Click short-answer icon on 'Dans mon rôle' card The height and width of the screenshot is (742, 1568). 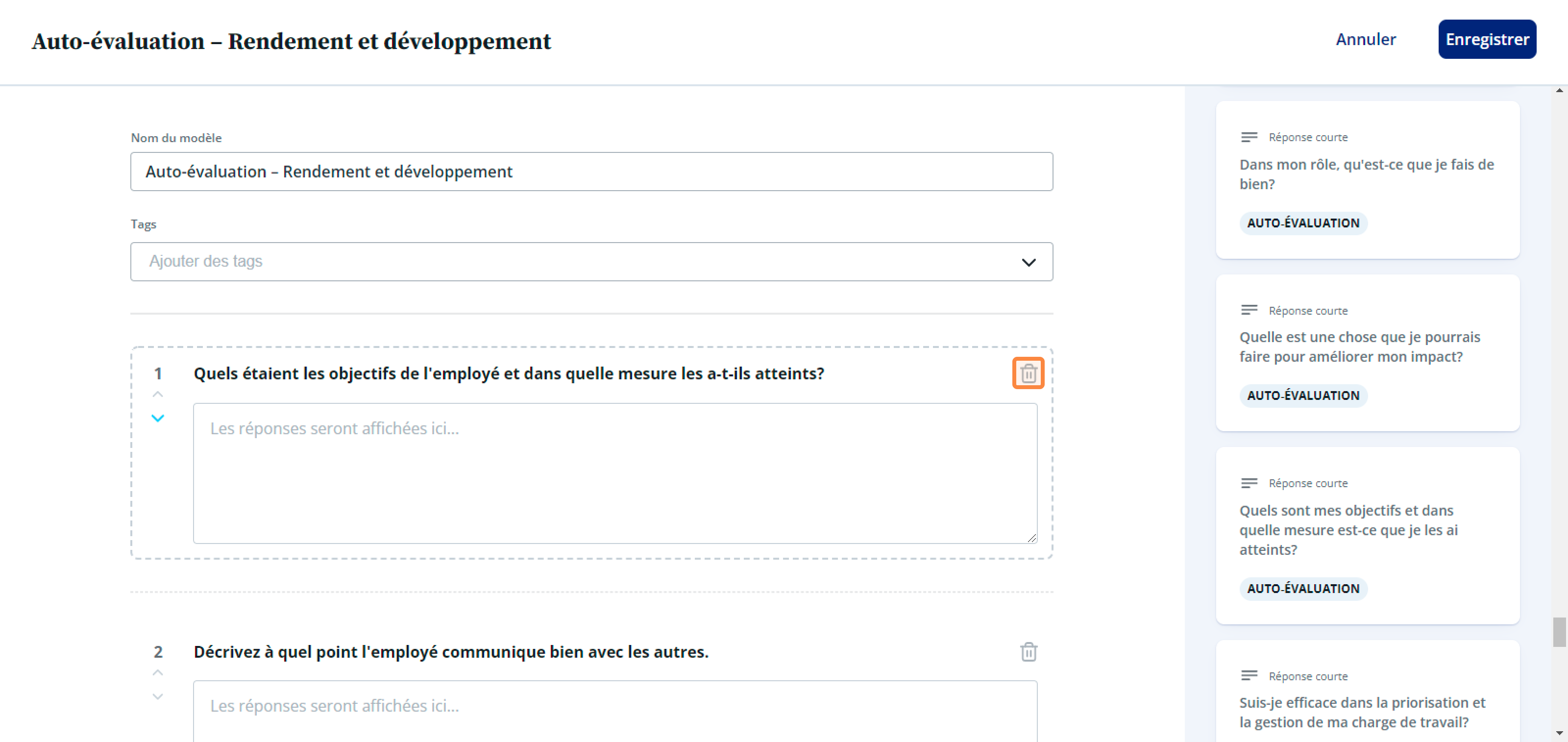click(x=1249, y=138)
